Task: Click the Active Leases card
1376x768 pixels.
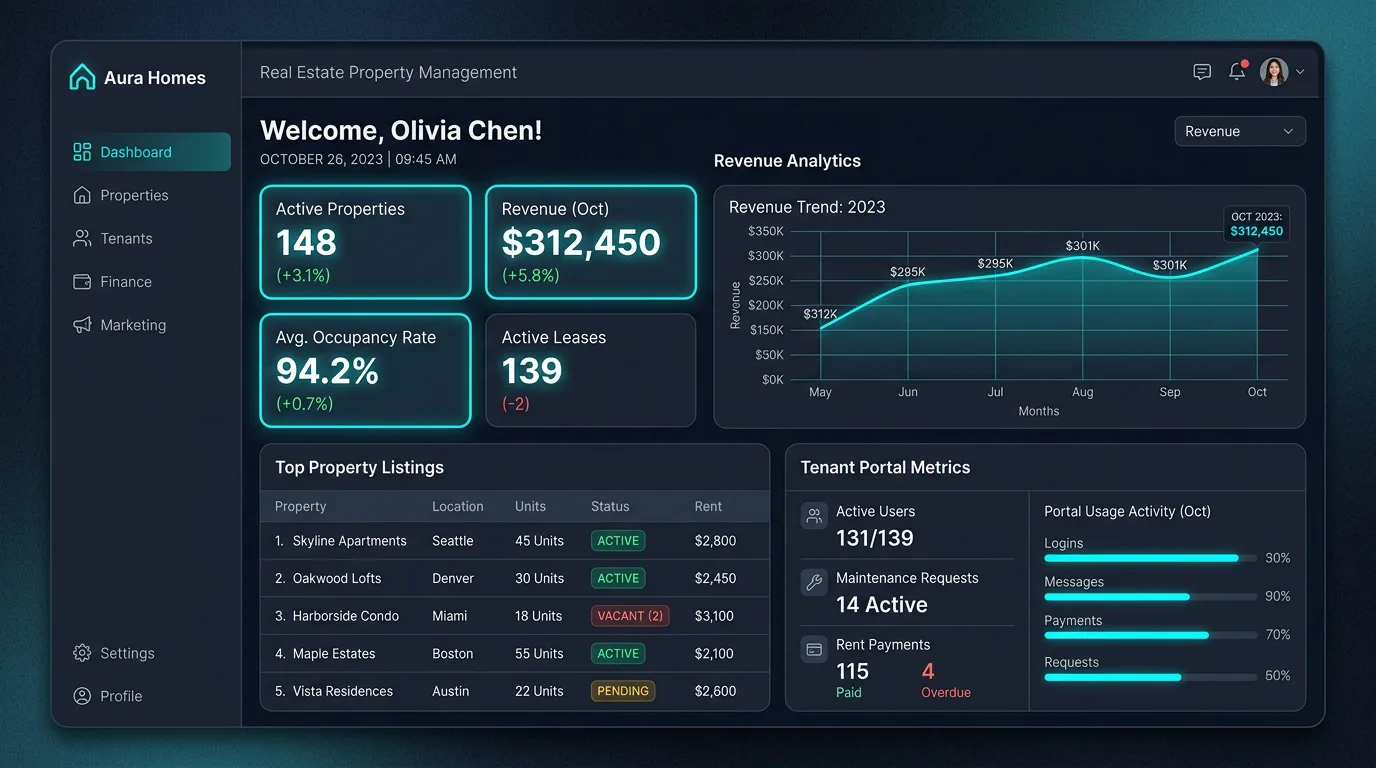Action: (591, 371)
